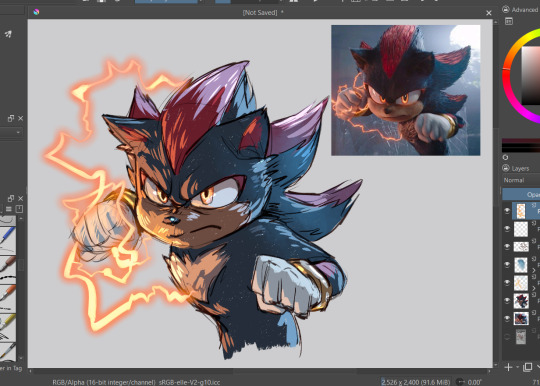
Task: Hide the Shadow character color layer
Action: [507, 300]
